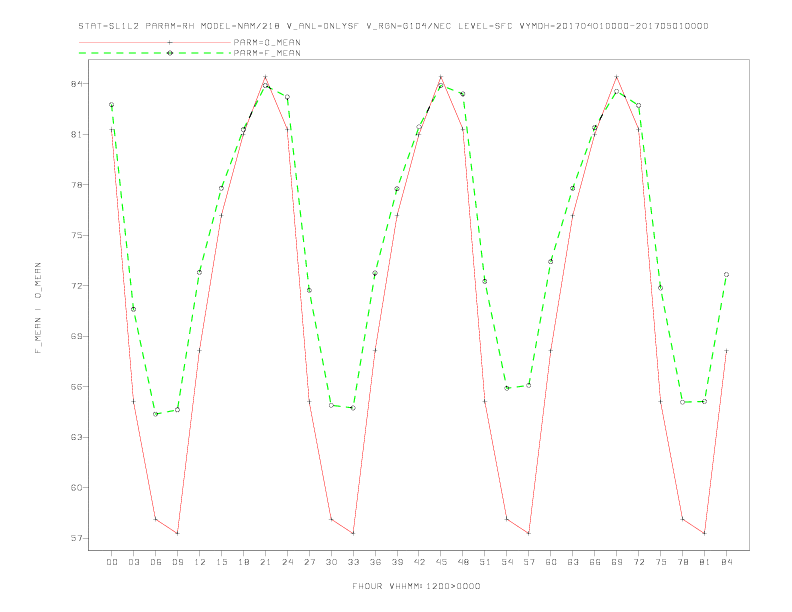Image resolution: width=792 pixels, height=612 pixels.
Task: Select green F_MEAN circle marker at hour 00
Action: (112, 105)
